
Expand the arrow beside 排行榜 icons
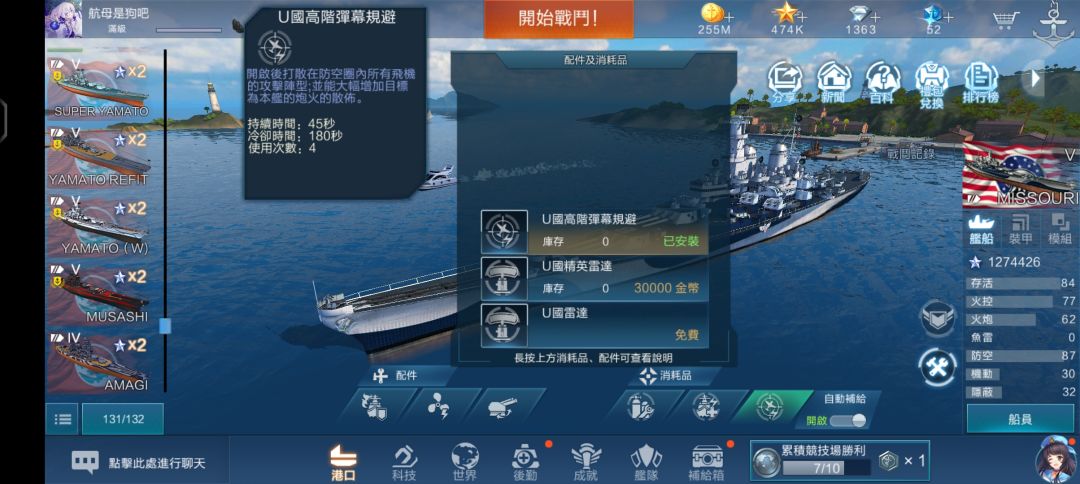(x=1035, y=78)
